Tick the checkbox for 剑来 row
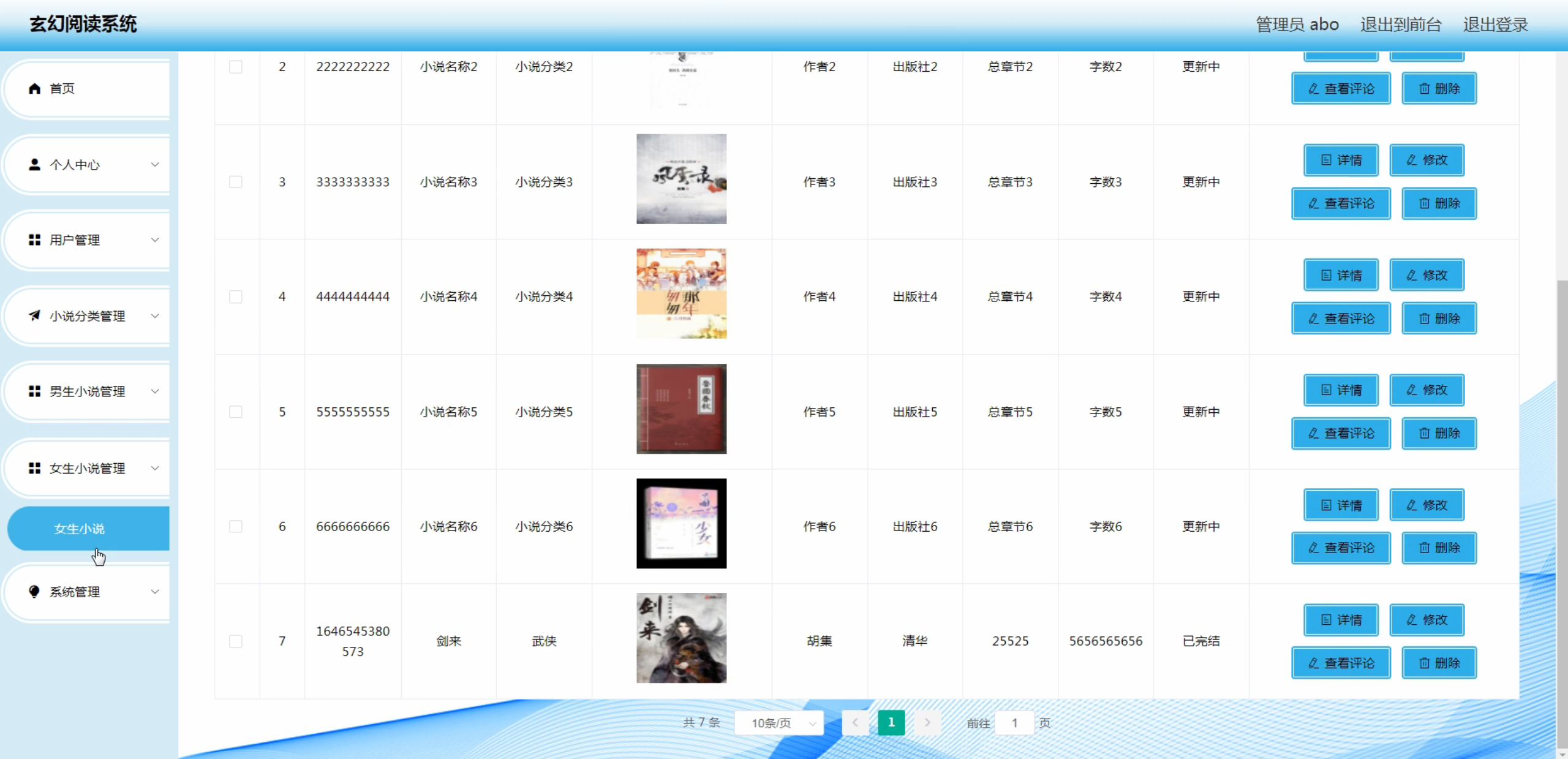 click(x=236, y=641)
